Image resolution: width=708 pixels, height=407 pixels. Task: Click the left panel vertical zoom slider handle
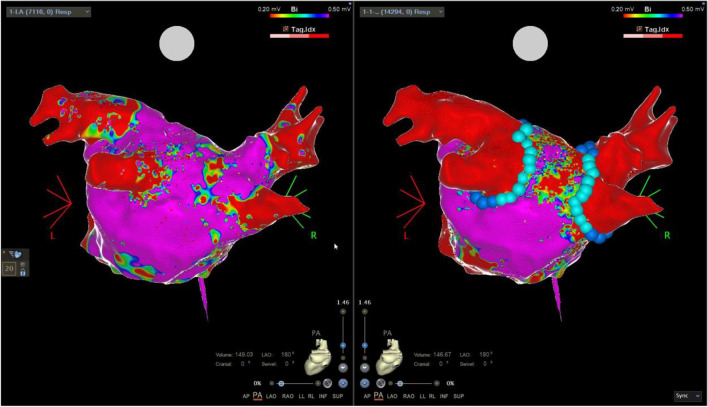pyautogui.click(x=343, y=346)
